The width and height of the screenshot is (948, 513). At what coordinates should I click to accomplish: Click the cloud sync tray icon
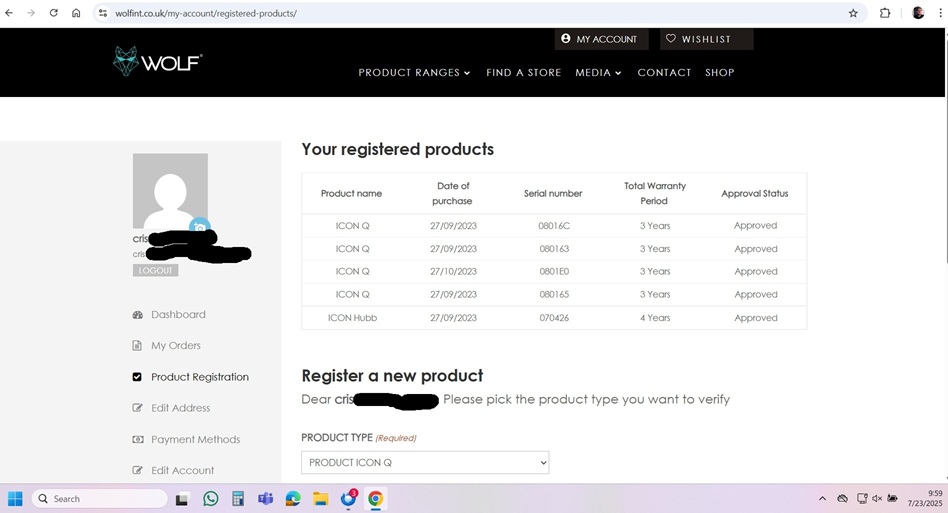tap(842, 498)
